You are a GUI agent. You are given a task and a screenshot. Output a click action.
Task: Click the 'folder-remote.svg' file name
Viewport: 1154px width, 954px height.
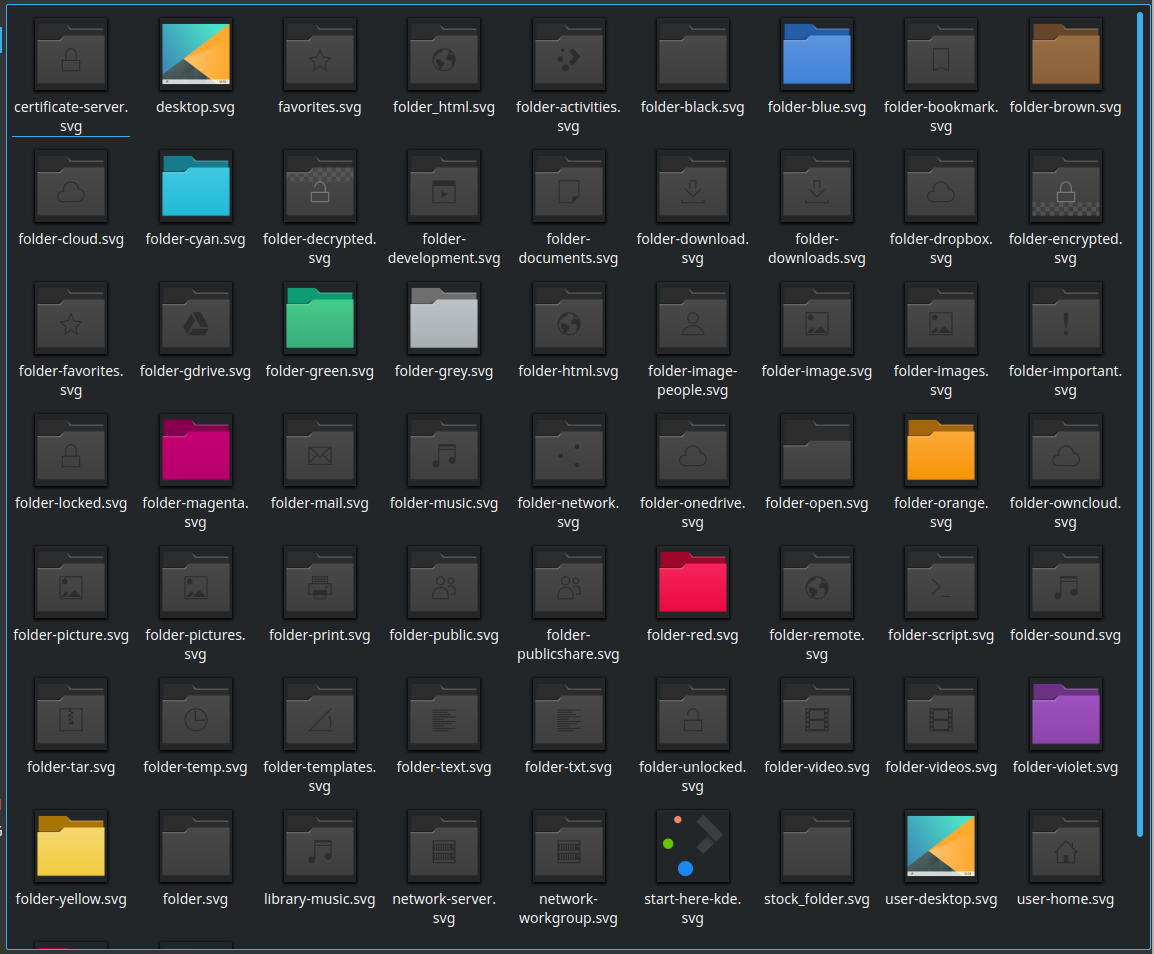[817, 644]
